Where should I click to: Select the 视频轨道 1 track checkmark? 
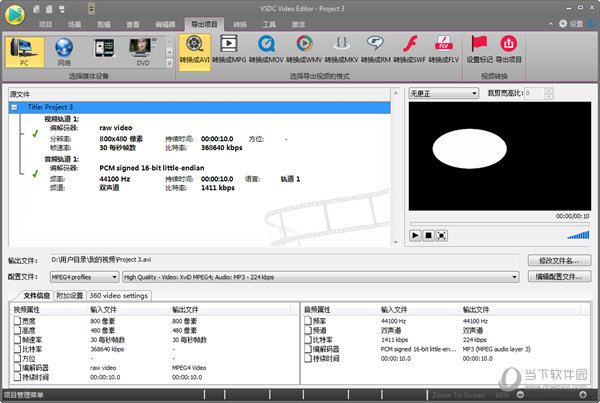pyautogui.click(x=35, y=133)
